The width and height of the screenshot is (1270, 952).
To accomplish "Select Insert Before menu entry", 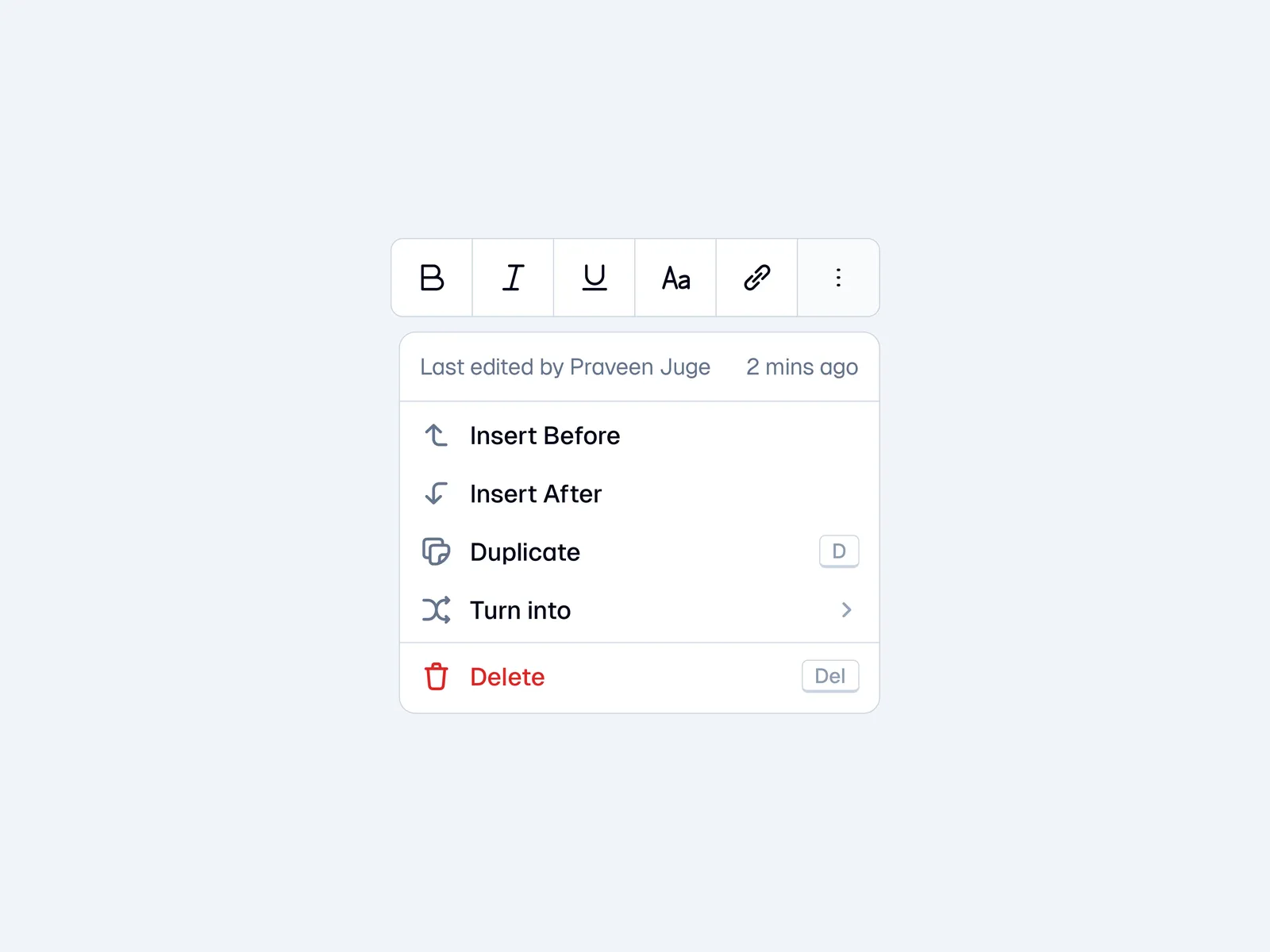I will coord(545,436).
